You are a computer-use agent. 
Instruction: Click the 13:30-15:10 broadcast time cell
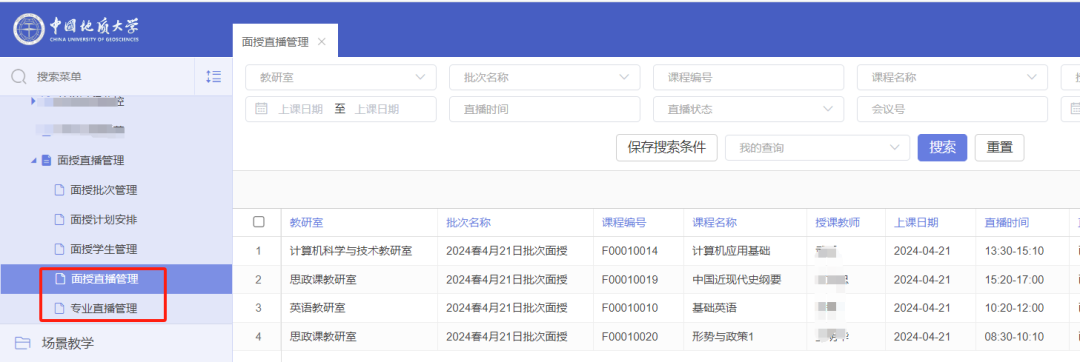1014,251
